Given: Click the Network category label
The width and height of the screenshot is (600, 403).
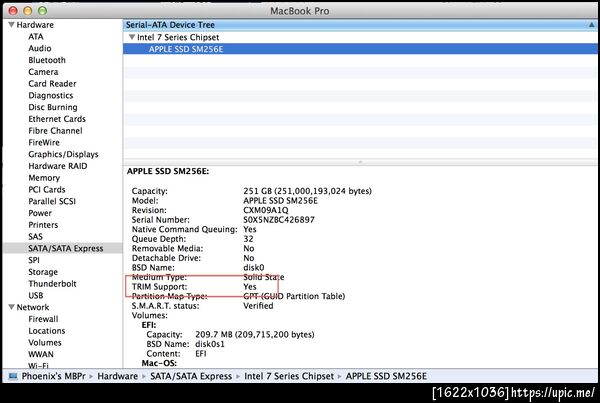Looking at the screenshot, I should click(x=33, y=307).
